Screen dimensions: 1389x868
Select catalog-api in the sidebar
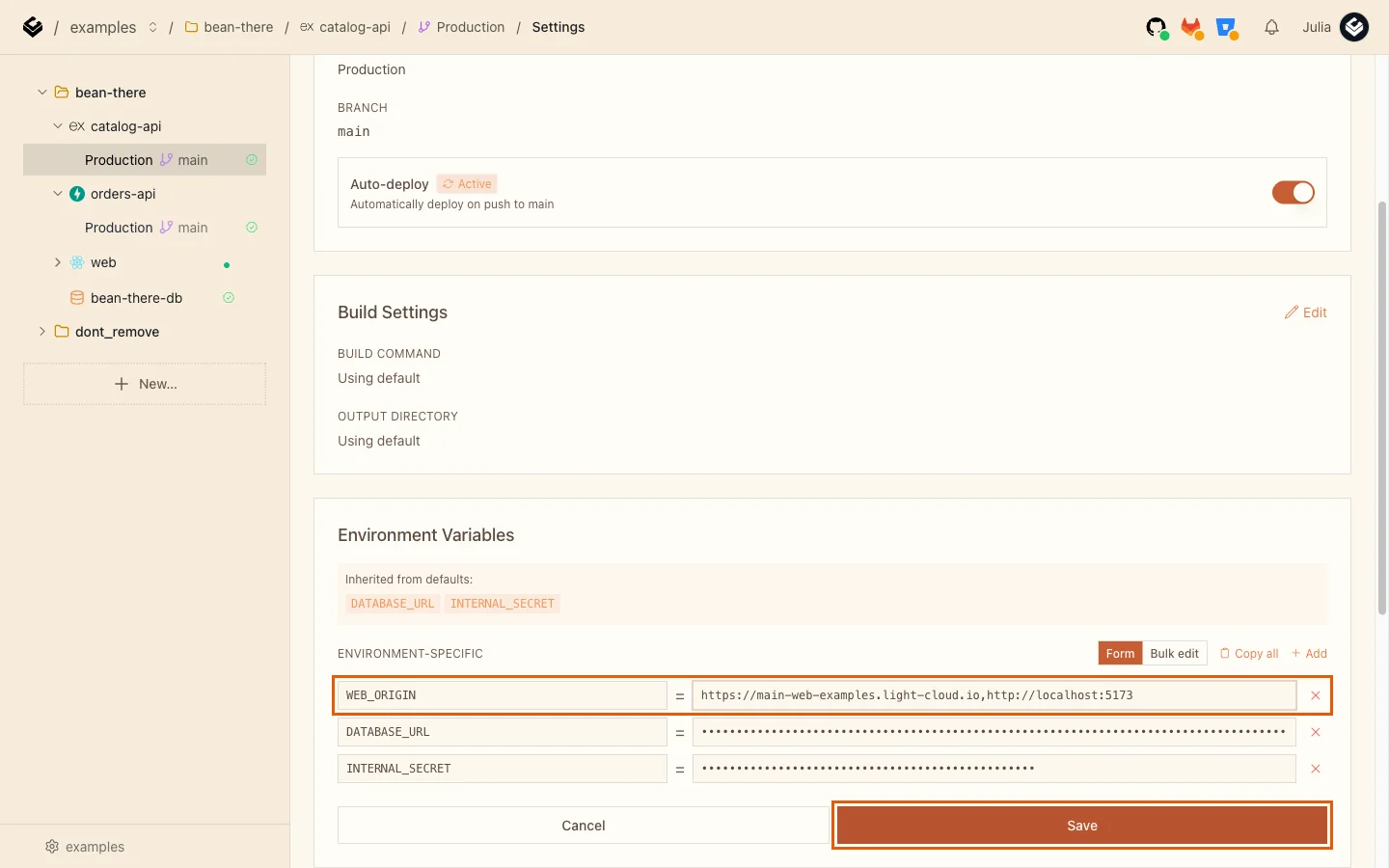pyautogui.click(x=125, y=126)
